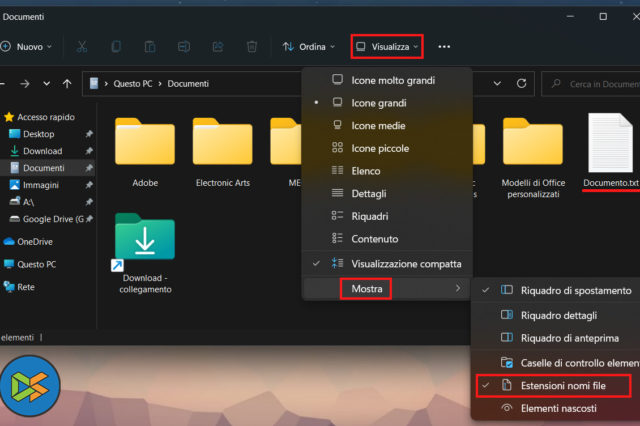Click the Up arrow navigation icon
The height and width of the screenshot is (426, 640).
point(67,84)
